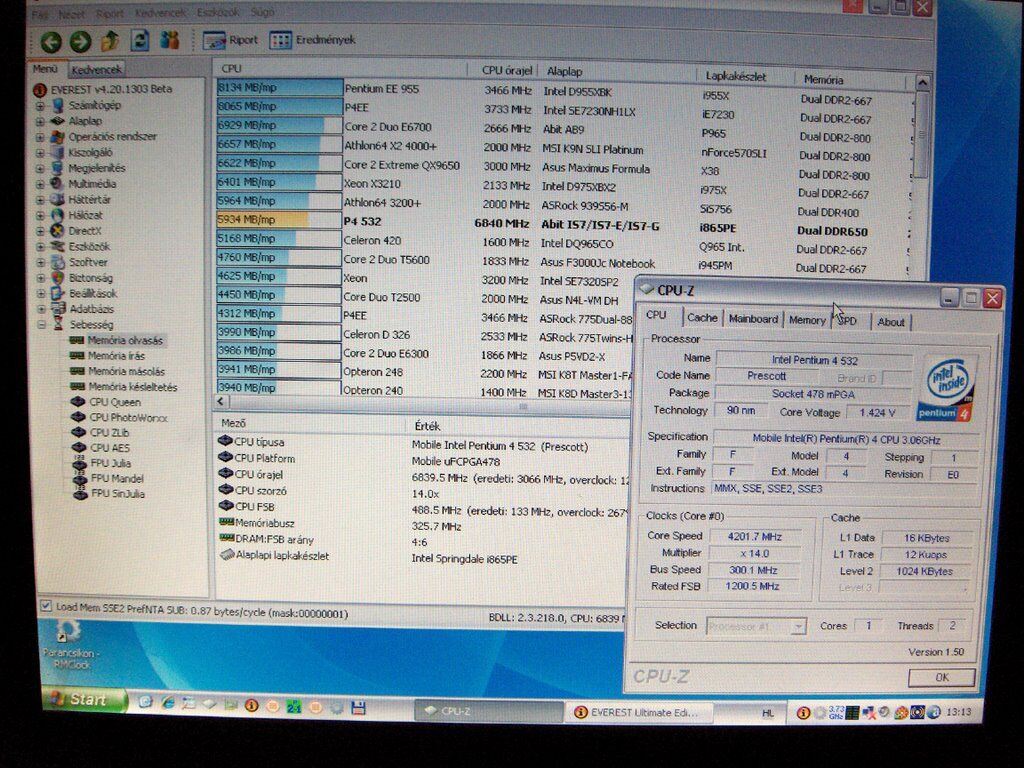This screenshot has width=1024, height=768.
Task: Select Memória késleltetés benchmark
Action: click(133, 387)
